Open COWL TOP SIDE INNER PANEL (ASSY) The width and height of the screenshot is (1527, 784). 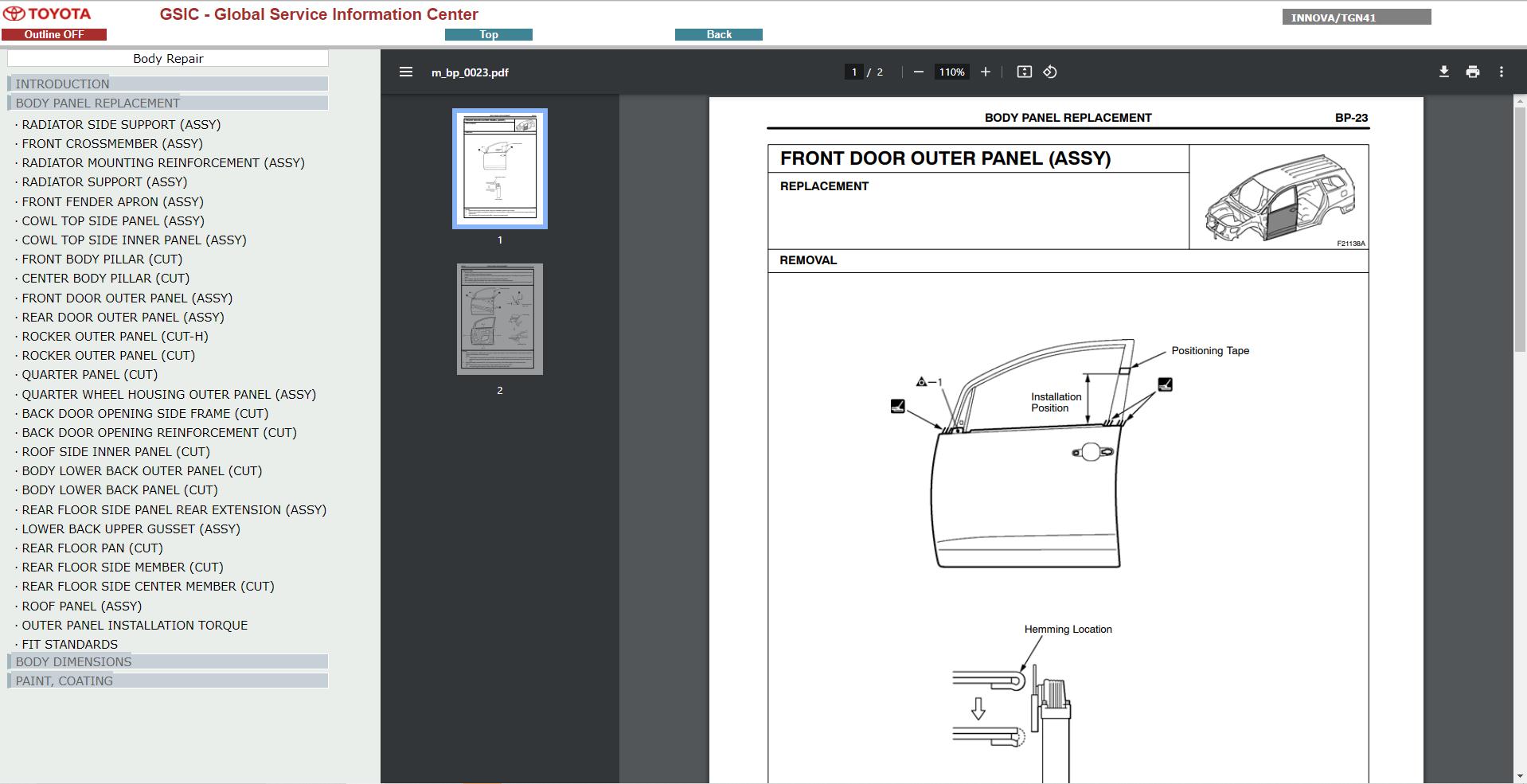point(134,240)
